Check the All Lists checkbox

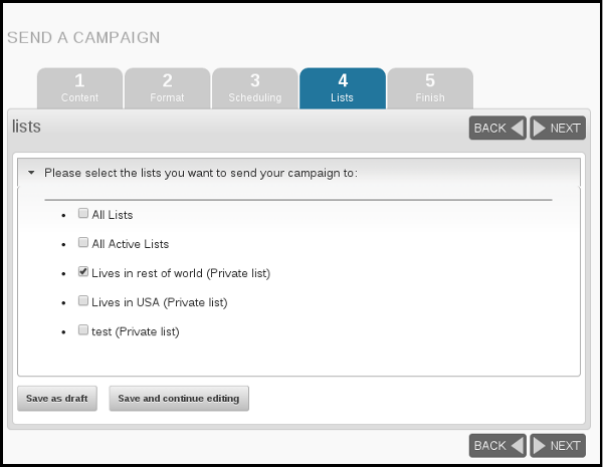pyautogui.click(x=83, y=213)
